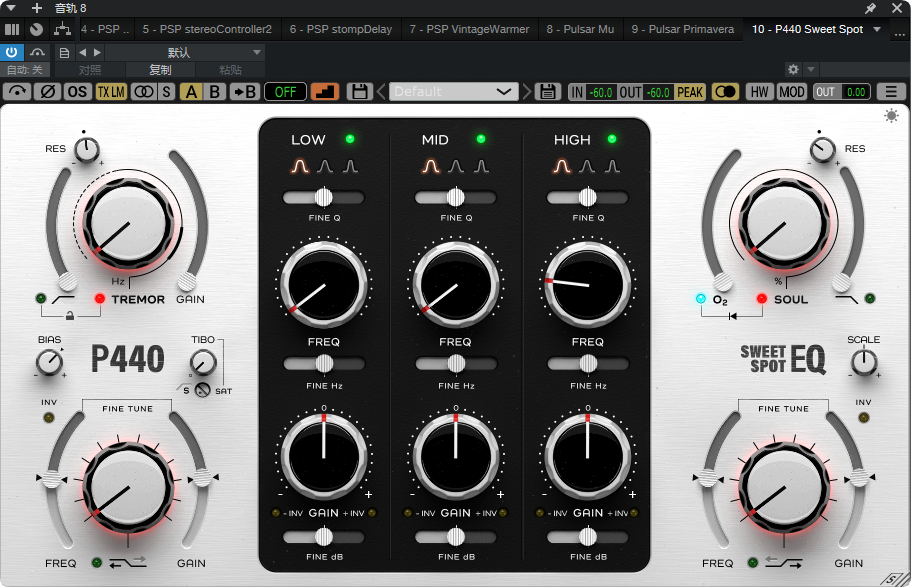Image resolution: width=911 pixels, height=587 pixels.
Task: Toggle the green OFF button
Action: point(285,92)
